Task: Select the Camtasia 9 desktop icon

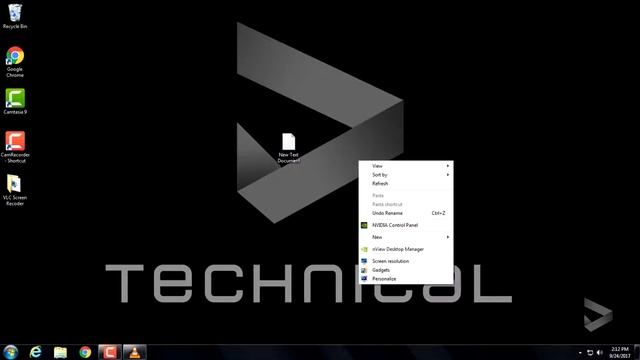Action: tap(15, 102)
